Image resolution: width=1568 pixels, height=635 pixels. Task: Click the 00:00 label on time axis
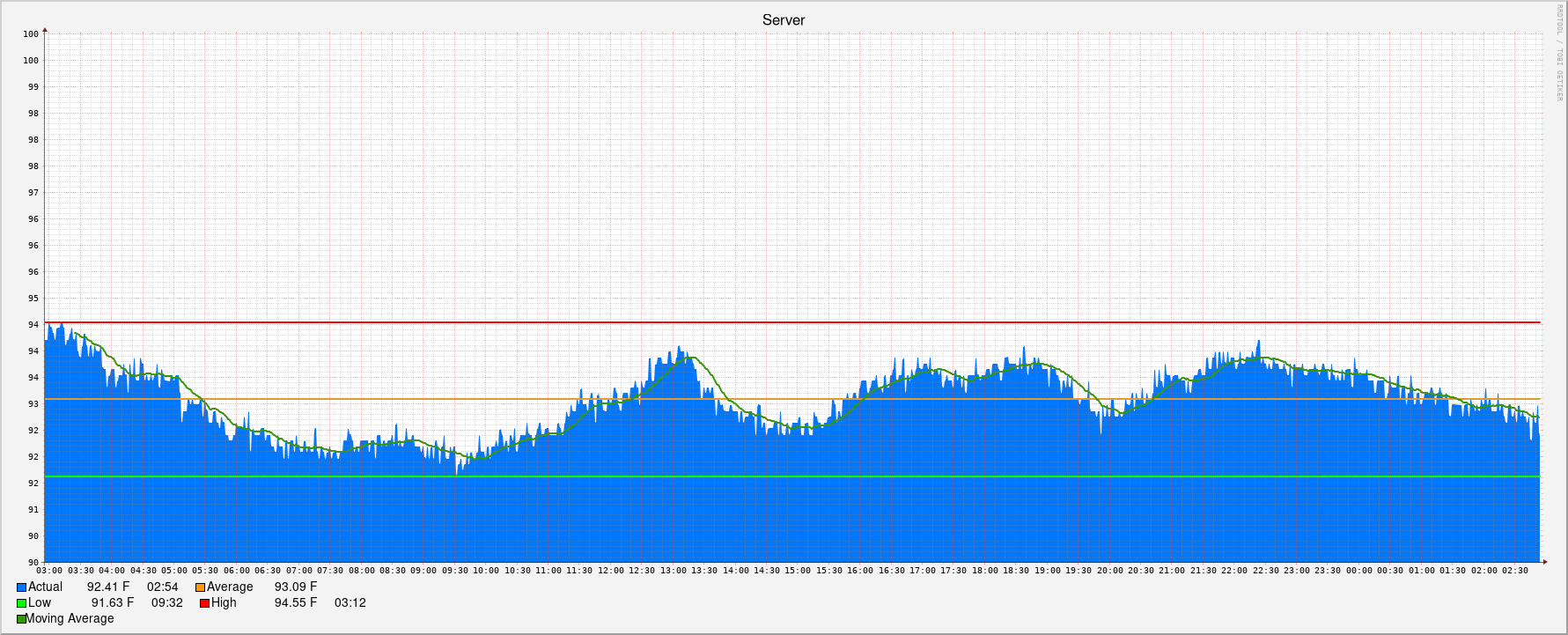pos(1358,571)
